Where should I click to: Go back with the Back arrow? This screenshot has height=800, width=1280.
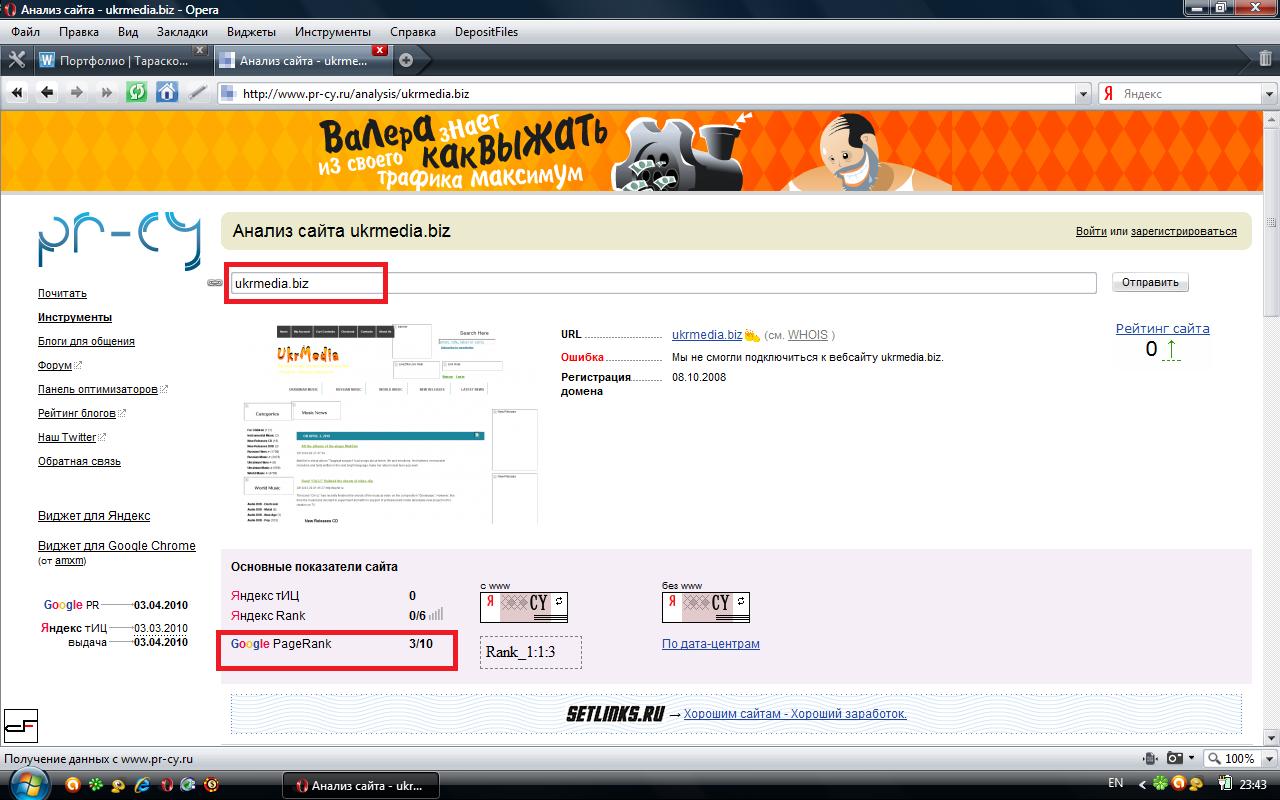47,93
